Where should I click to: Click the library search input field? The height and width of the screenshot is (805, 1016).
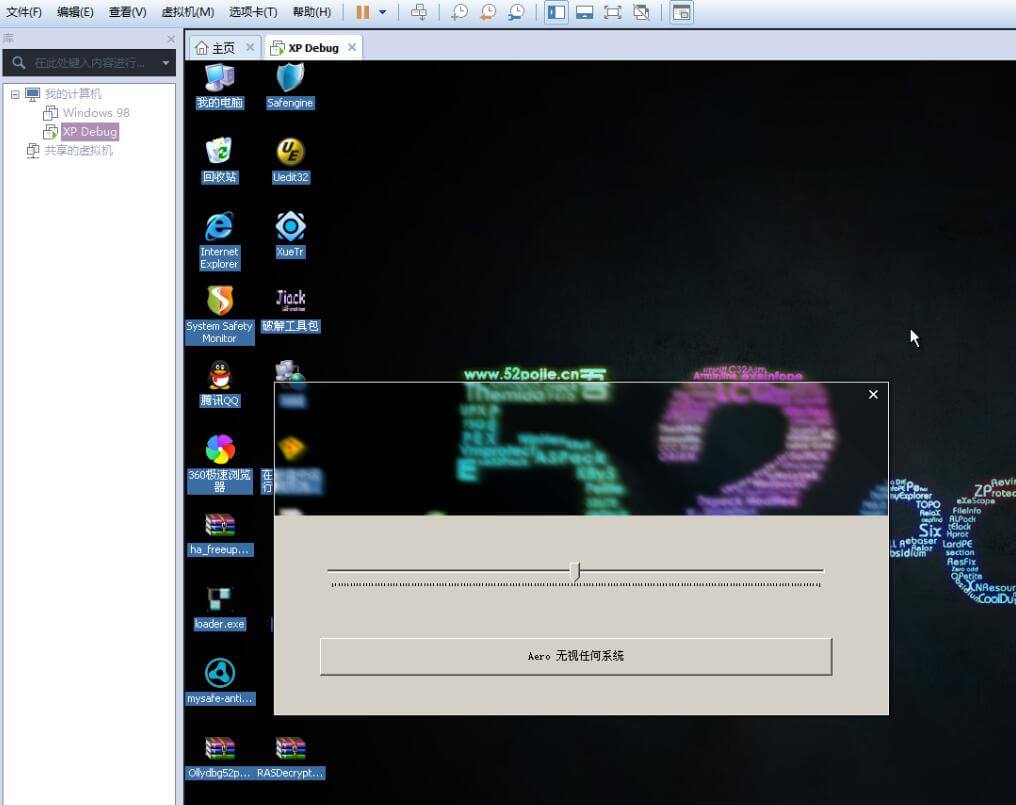[x=90, y=63]
